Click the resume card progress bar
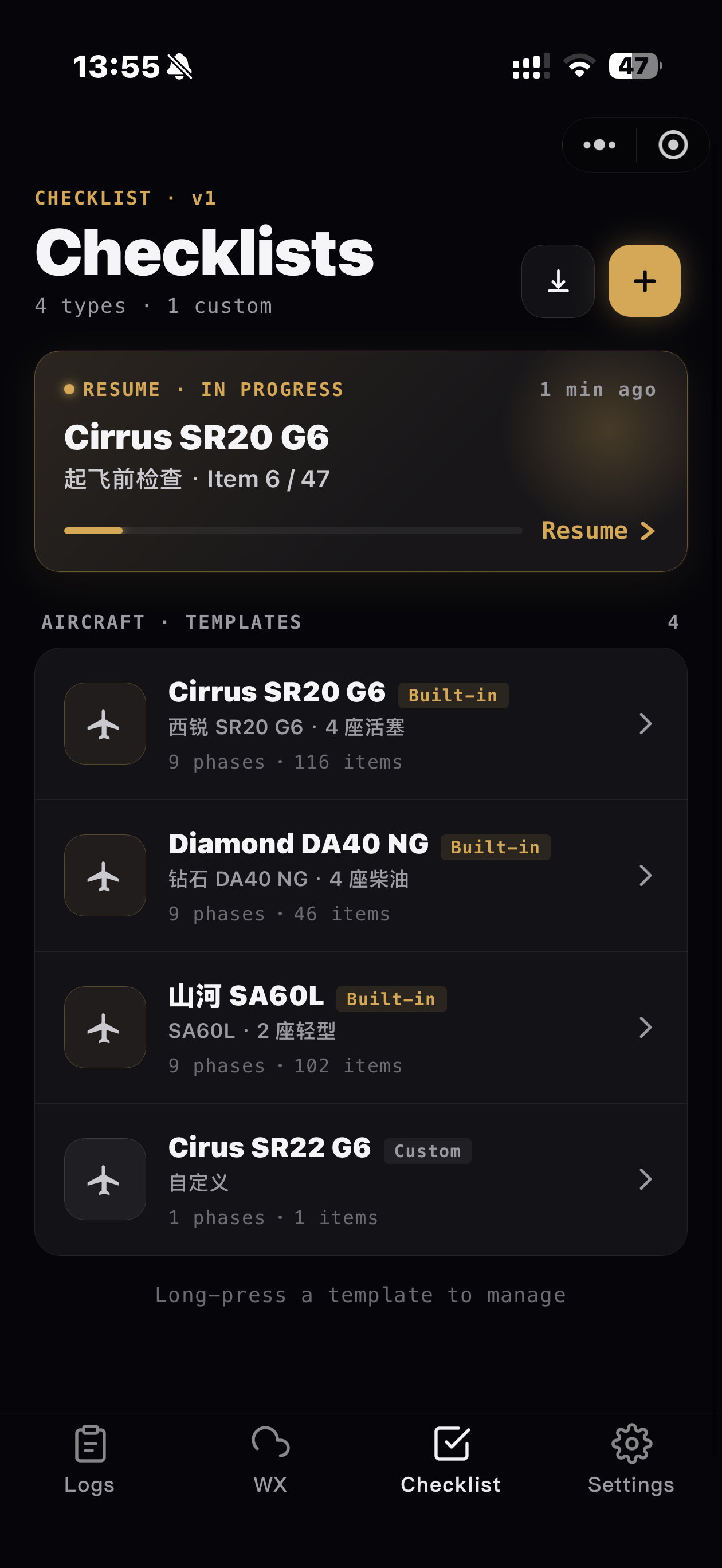This screenshot has width=722, height=1568. (293, 531)
